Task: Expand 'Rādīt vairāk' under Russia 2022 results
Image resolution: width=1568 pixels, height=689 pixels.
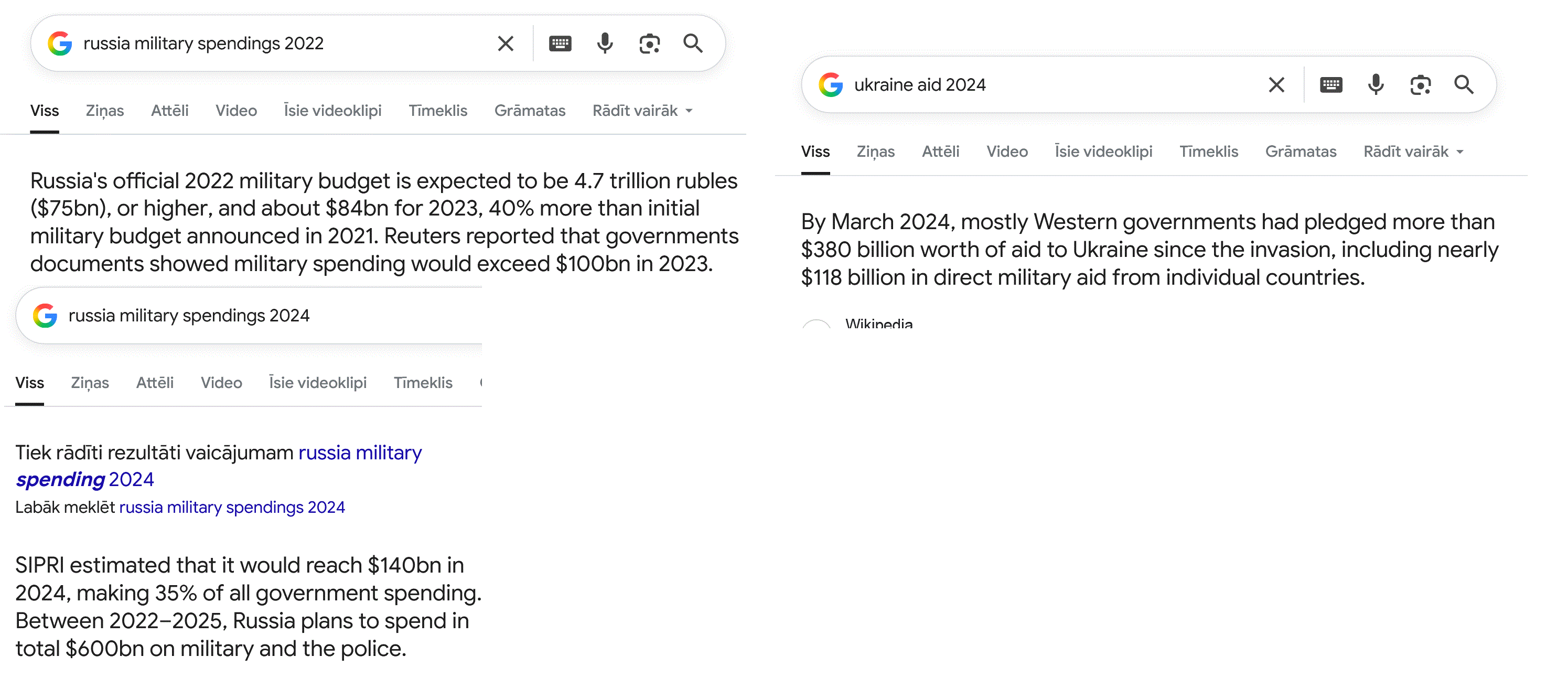Action: coord(642,111)
